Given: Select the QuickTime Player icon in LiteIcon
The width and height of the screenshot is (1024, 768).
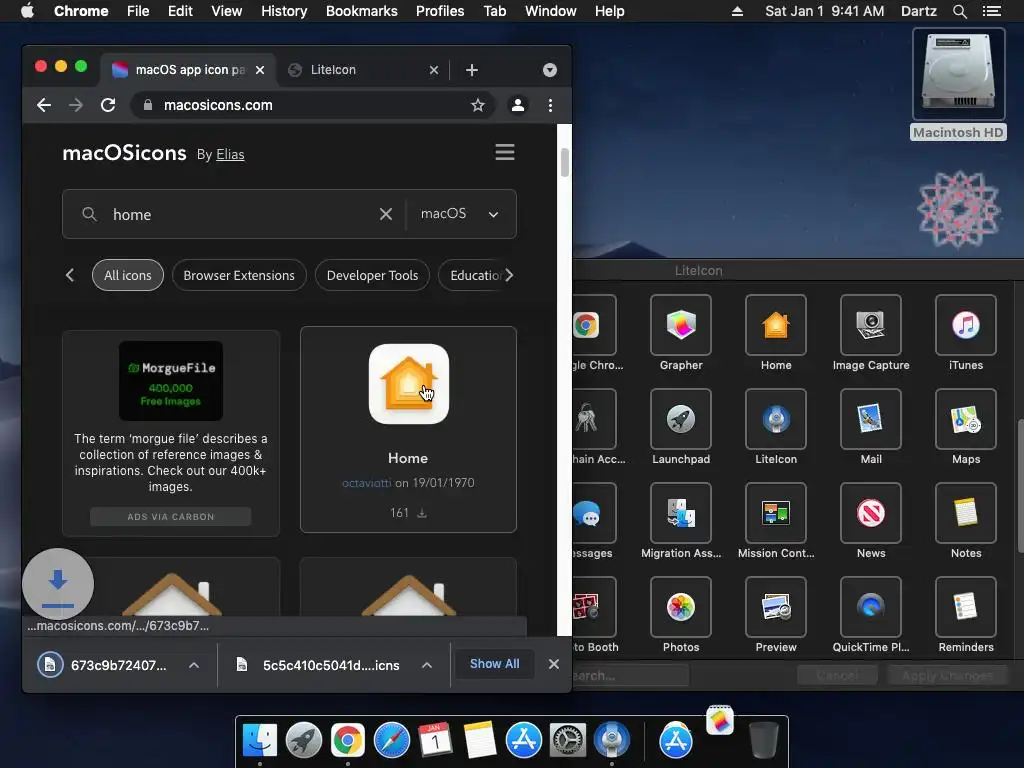Looking at the screenshot, I should [871, 607].
